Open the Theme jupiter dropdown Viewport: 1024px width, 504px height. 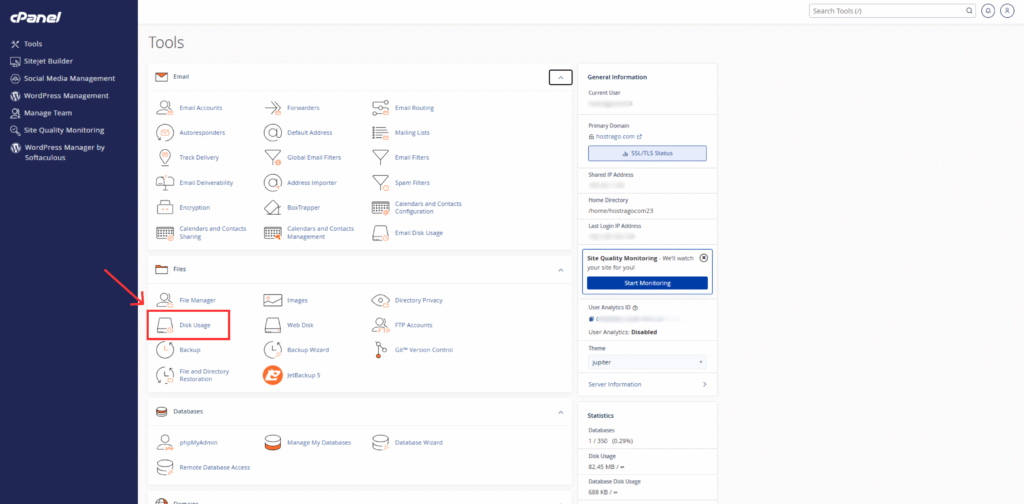pyautogui.click(x=647, y=362)
